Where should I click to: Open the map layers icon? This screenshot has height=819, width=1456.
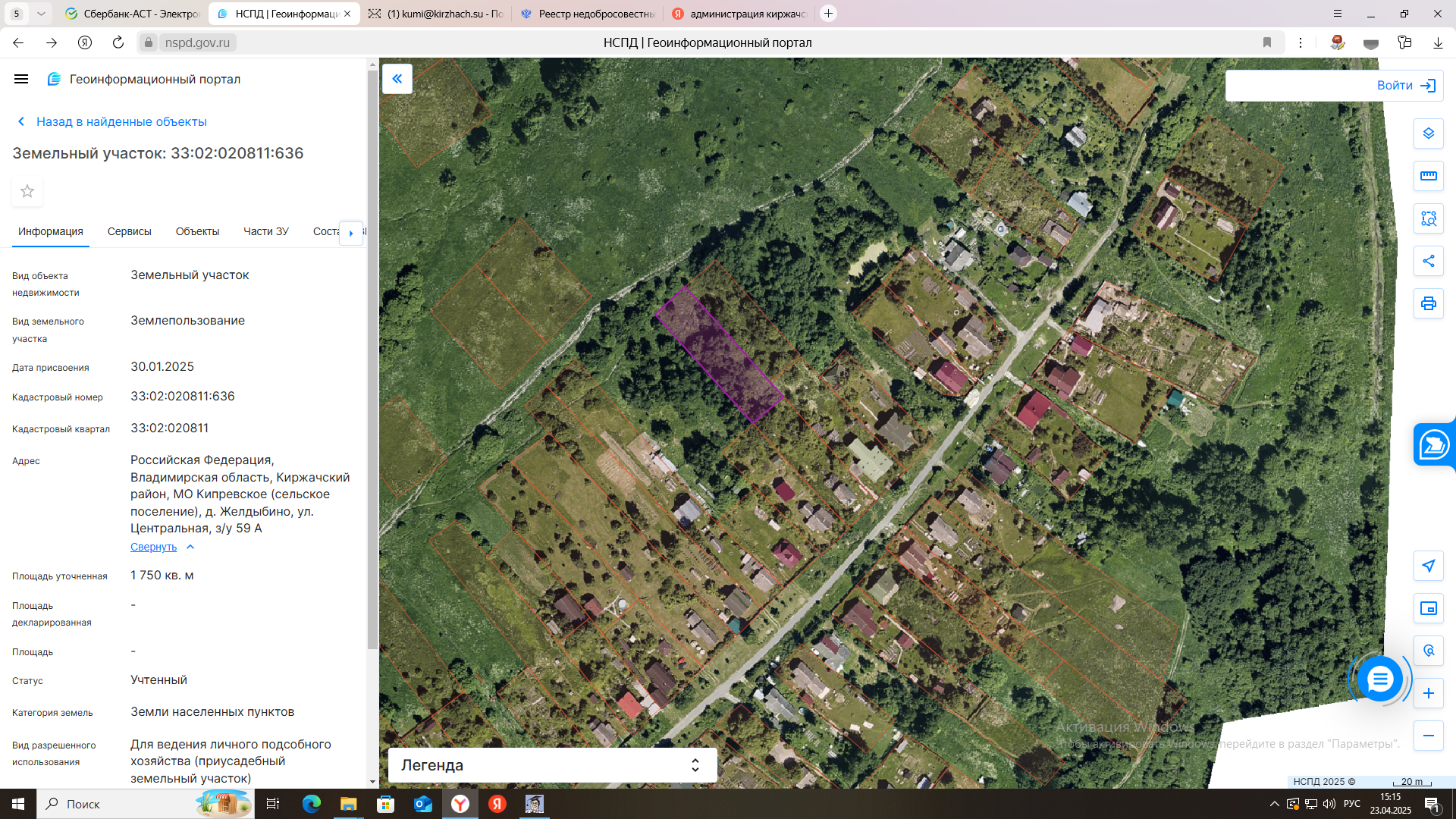[1428, 133]
